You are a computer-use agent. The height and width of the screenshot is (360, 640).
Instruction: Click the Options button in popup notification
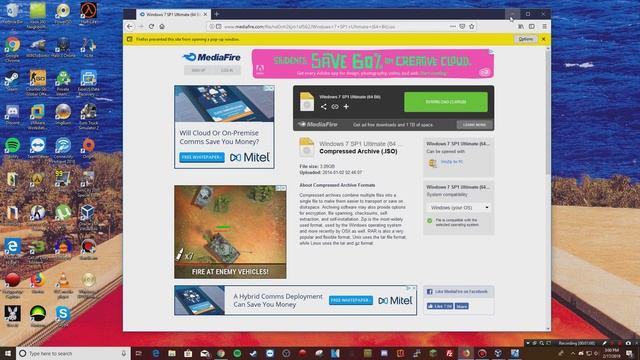[525, 39]
